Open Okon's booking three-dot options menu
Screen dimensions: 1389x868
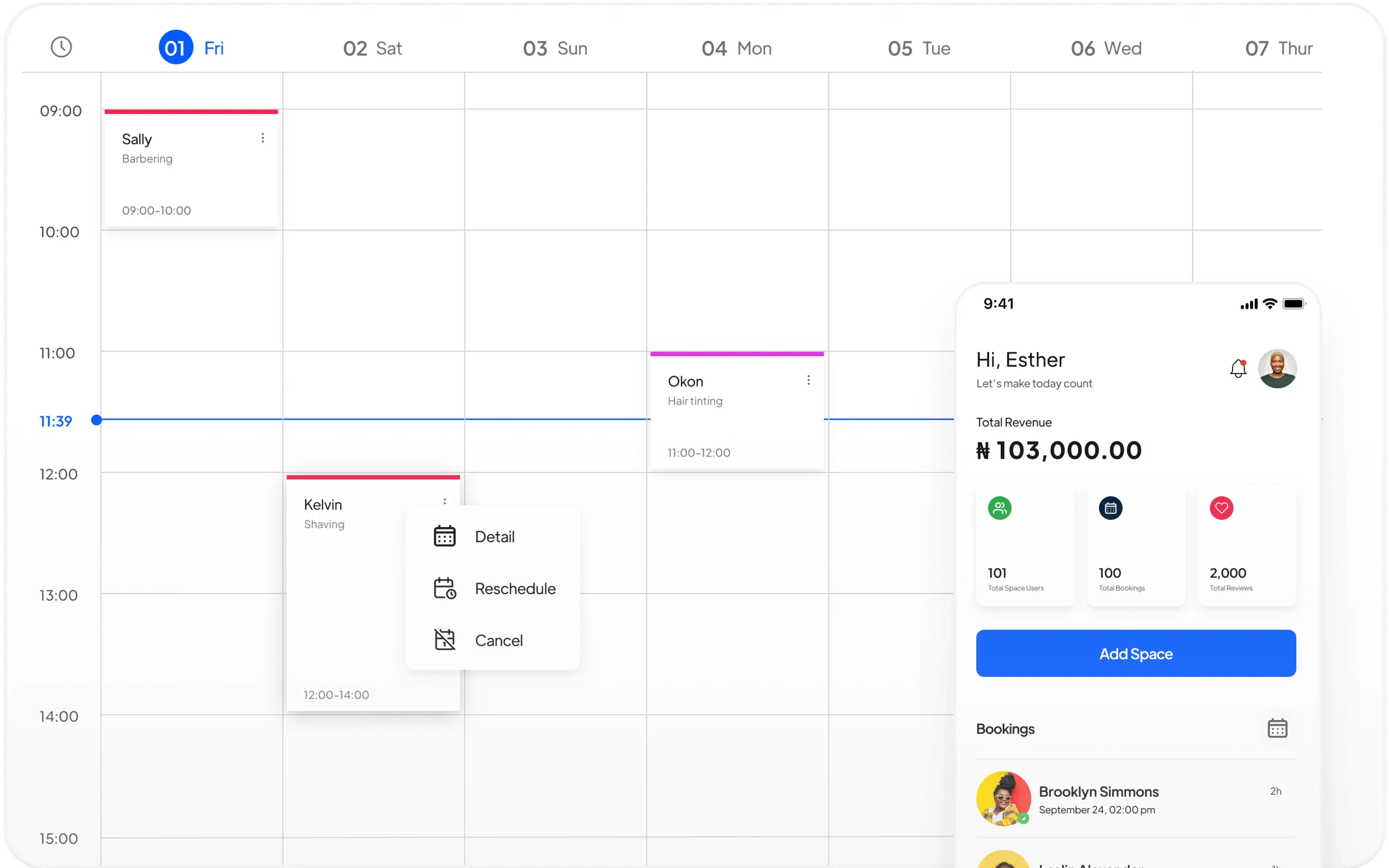coord(808,380)
